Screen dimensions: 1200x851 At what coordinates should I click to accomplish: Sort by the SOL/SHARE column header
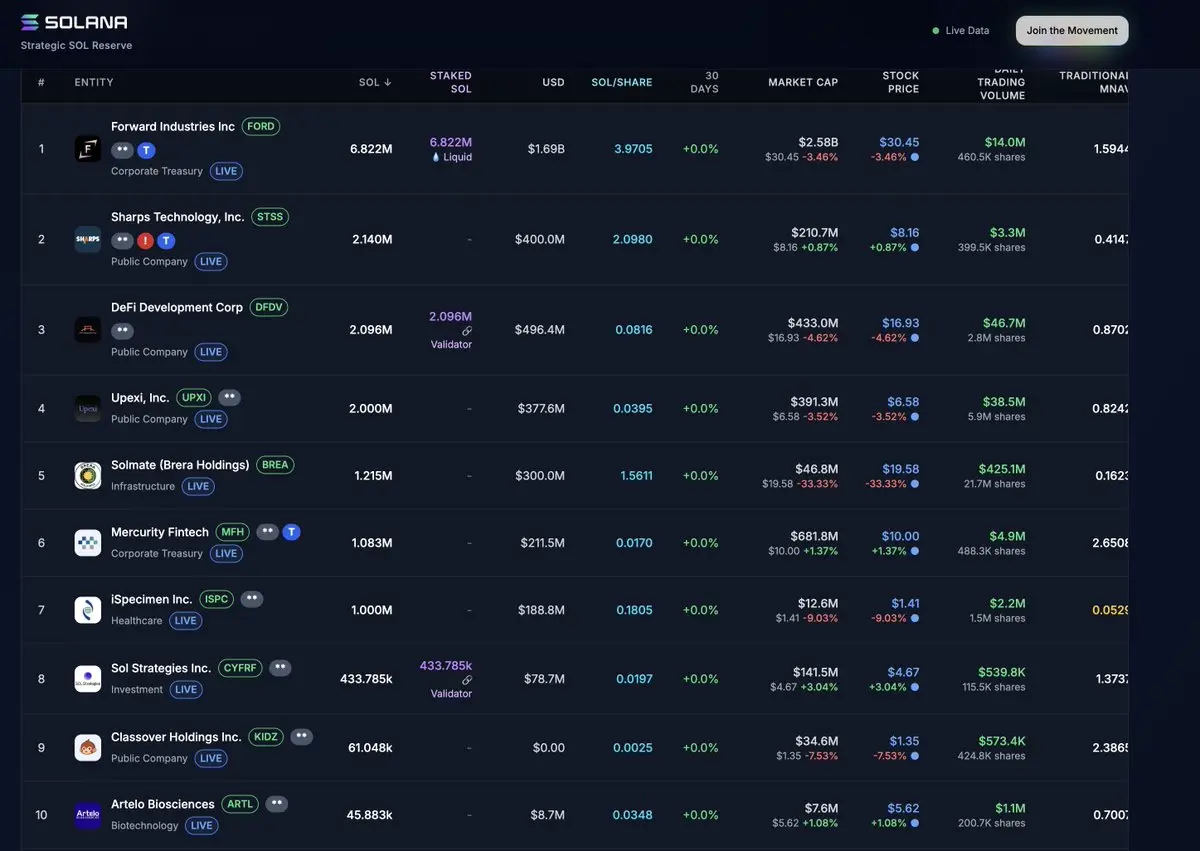(621, 82)
